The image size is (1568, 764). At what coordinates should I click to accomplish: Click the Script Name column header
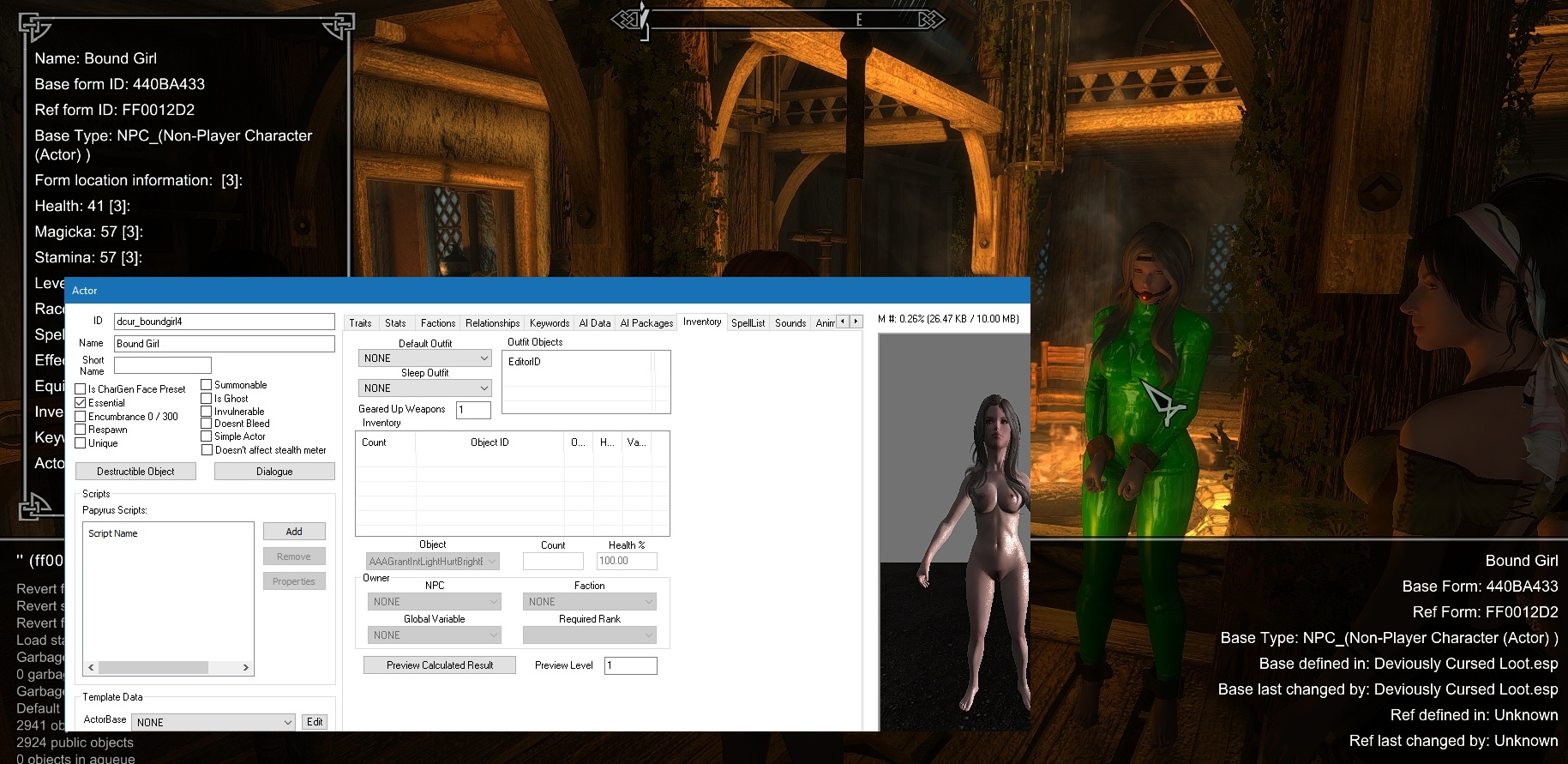[168, 533]
